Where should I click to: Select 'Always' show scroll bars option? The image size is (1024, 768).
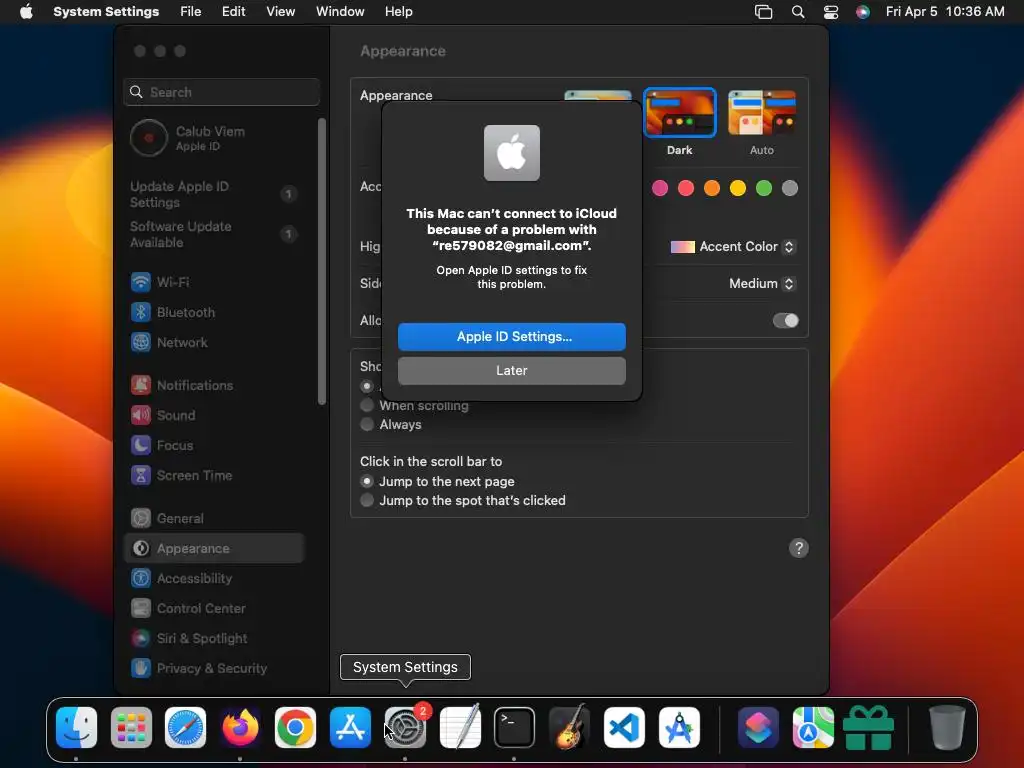[x=367, y=424]
